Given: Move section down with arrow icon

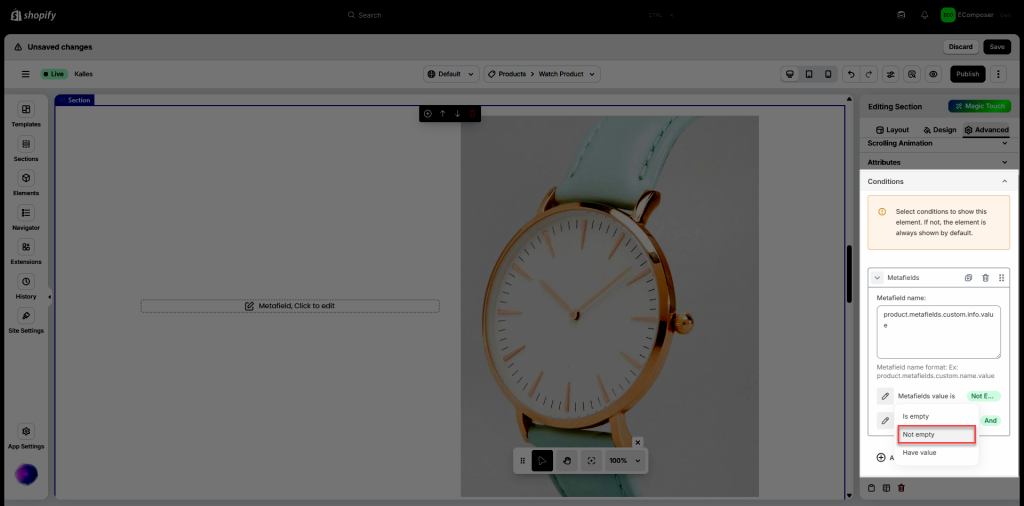Looking at the screenshot, I should click(457, 114).
